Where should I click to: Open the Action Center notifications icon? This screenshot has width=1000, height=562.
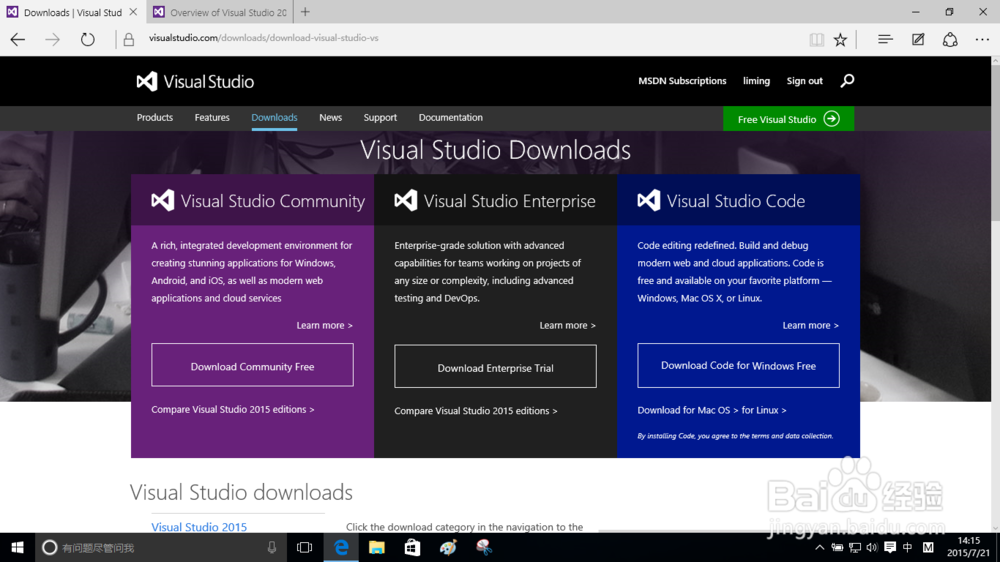coord(890,548)
